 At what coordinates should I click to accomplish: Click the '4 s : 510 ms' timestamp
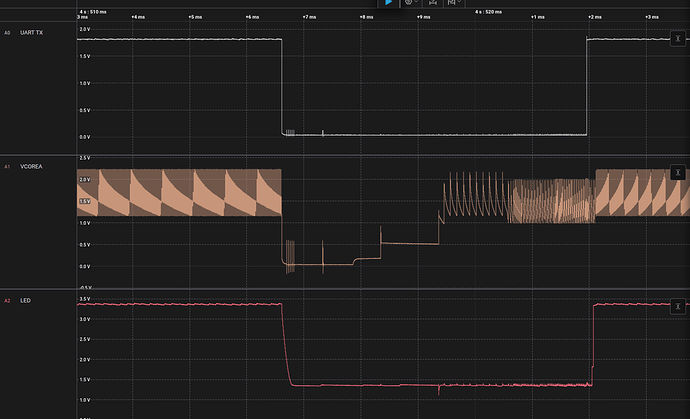[93, 12]
